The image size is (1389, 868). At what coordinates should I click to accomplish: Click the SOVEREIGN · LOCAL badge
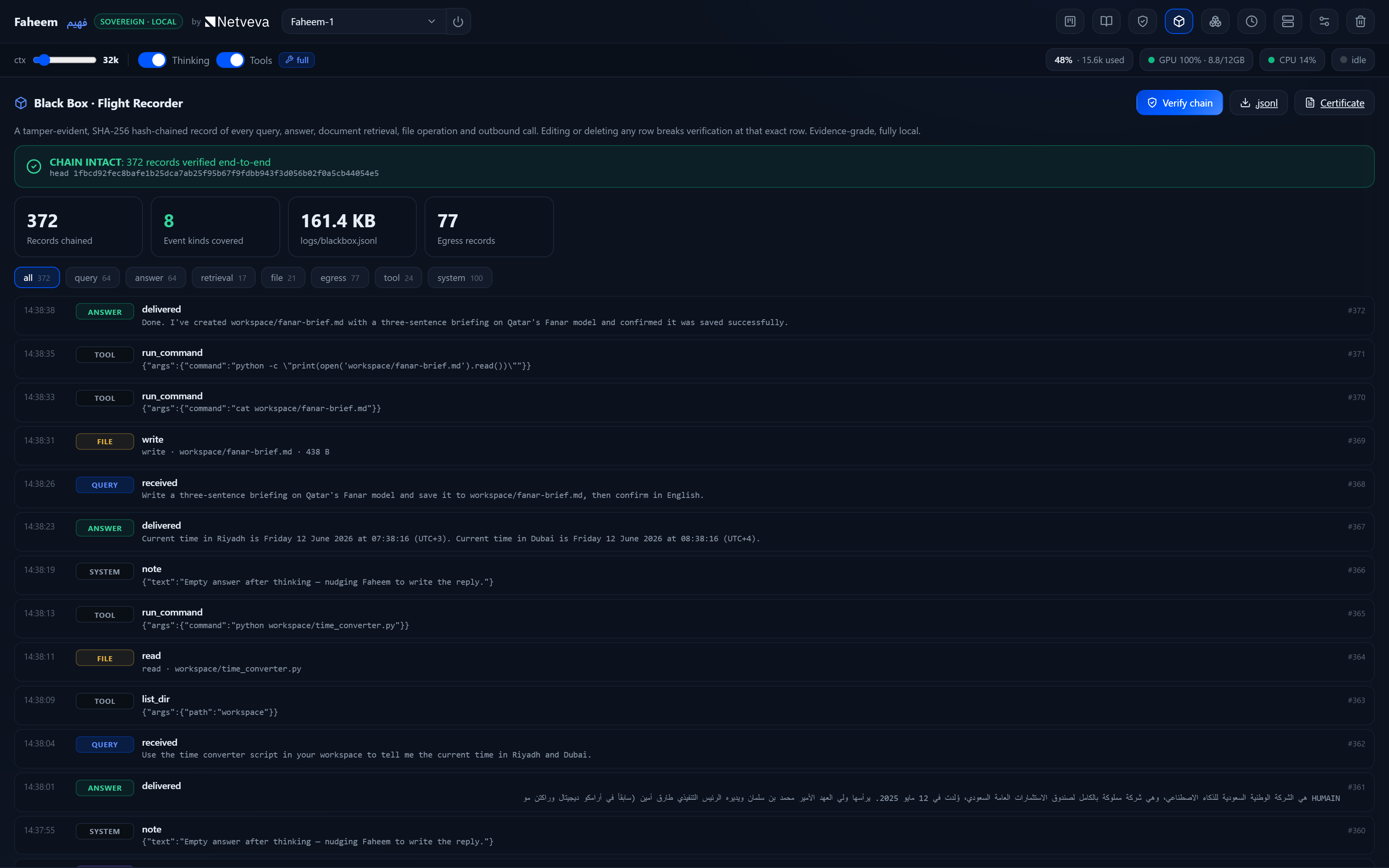(139, 22)
